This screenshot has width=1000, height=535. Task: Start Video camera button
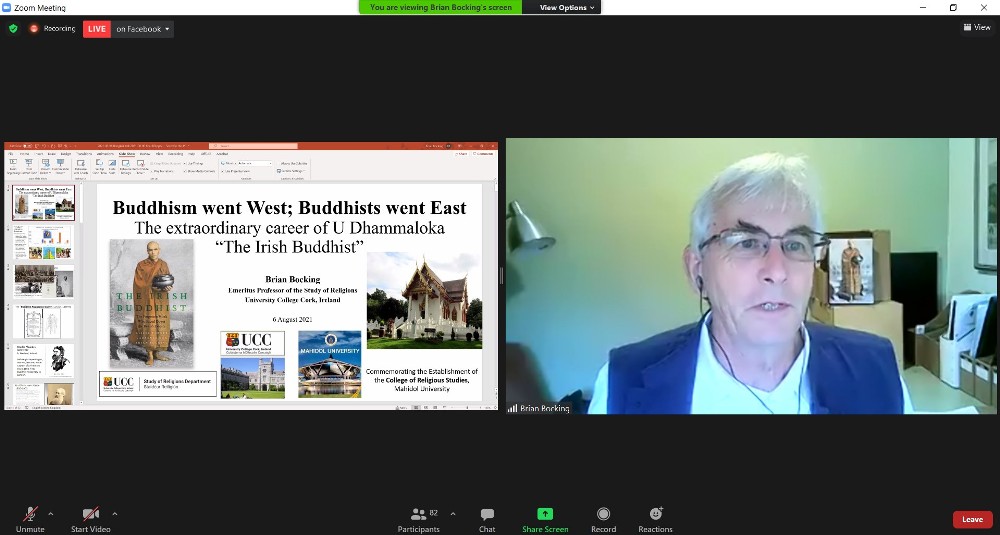(x=90, y=518)
